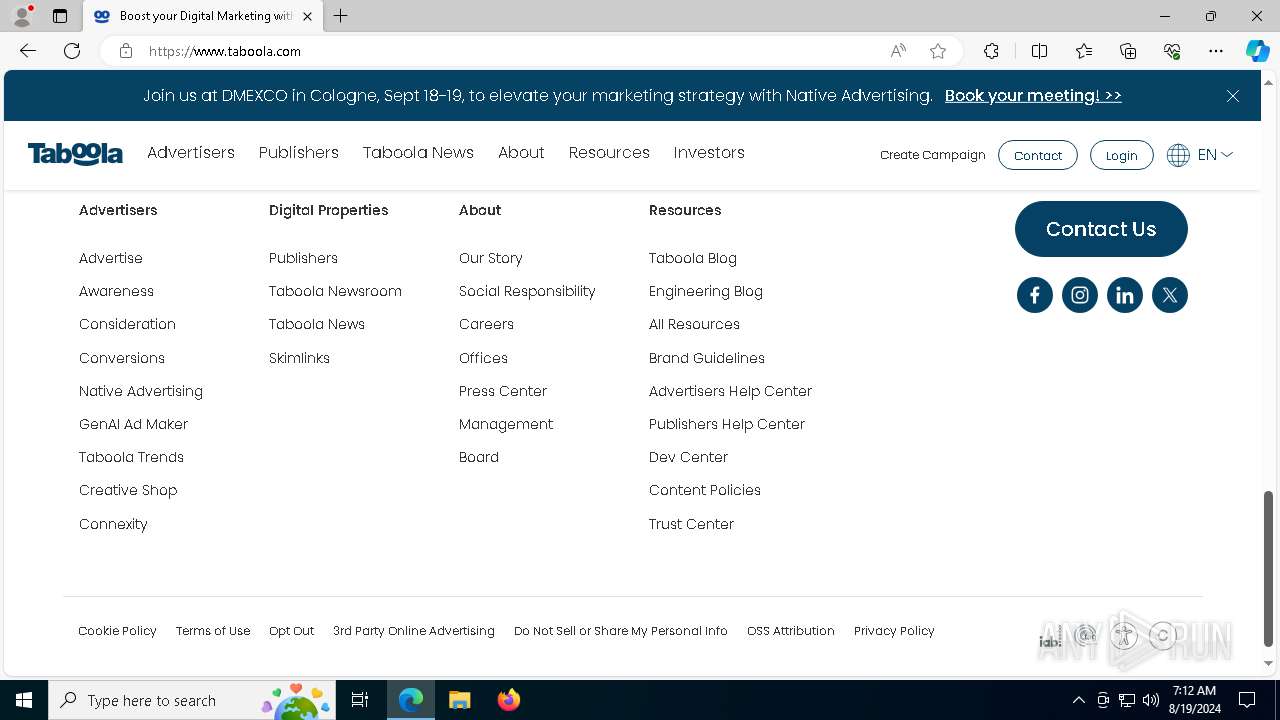Click the language globe icon
The image size is (1280, 720).
pyautogui.click(x=1178, y=155)
